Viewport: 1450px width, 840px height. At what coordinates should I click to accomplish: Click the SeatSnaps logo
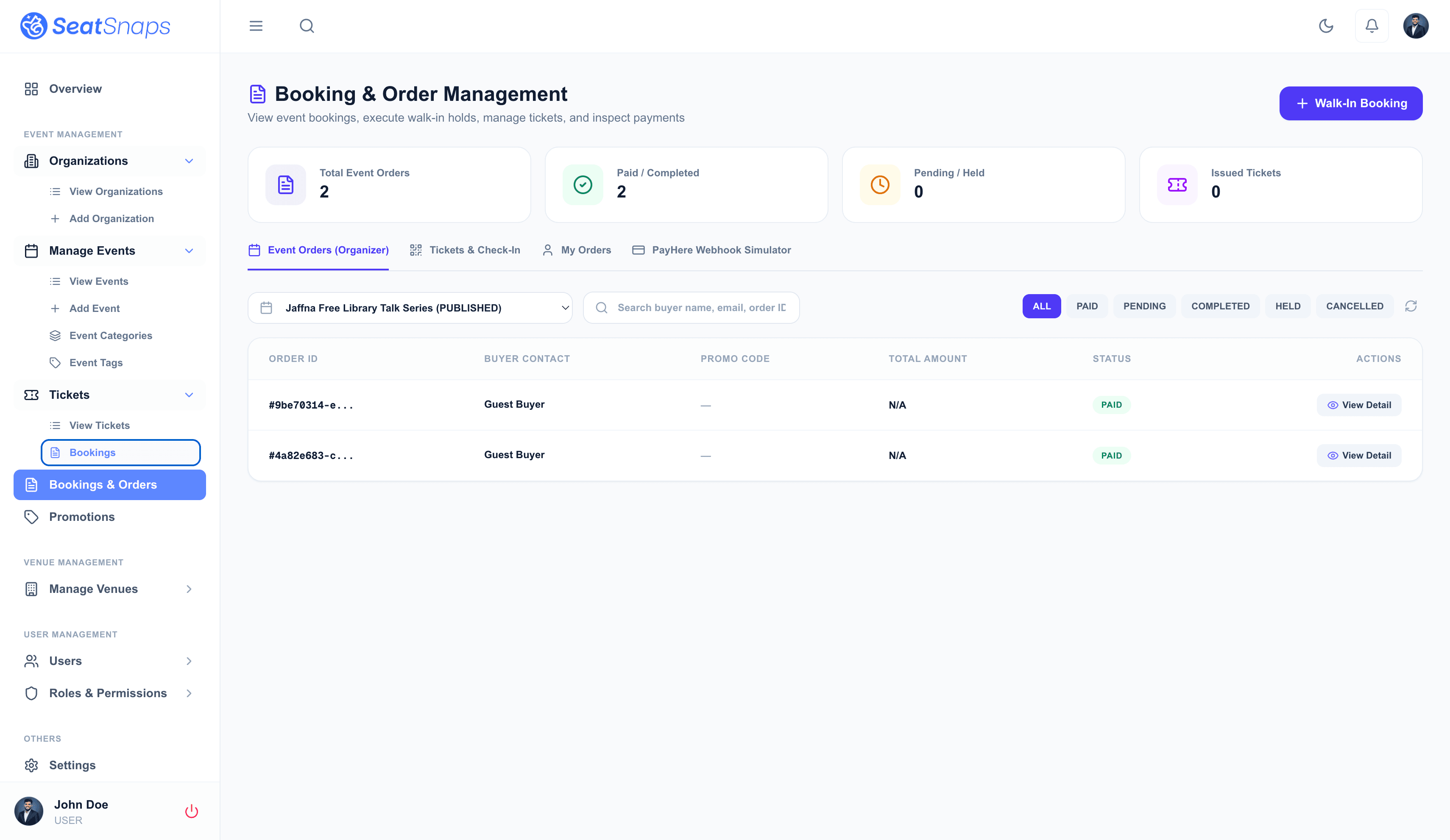coord(95,26)
